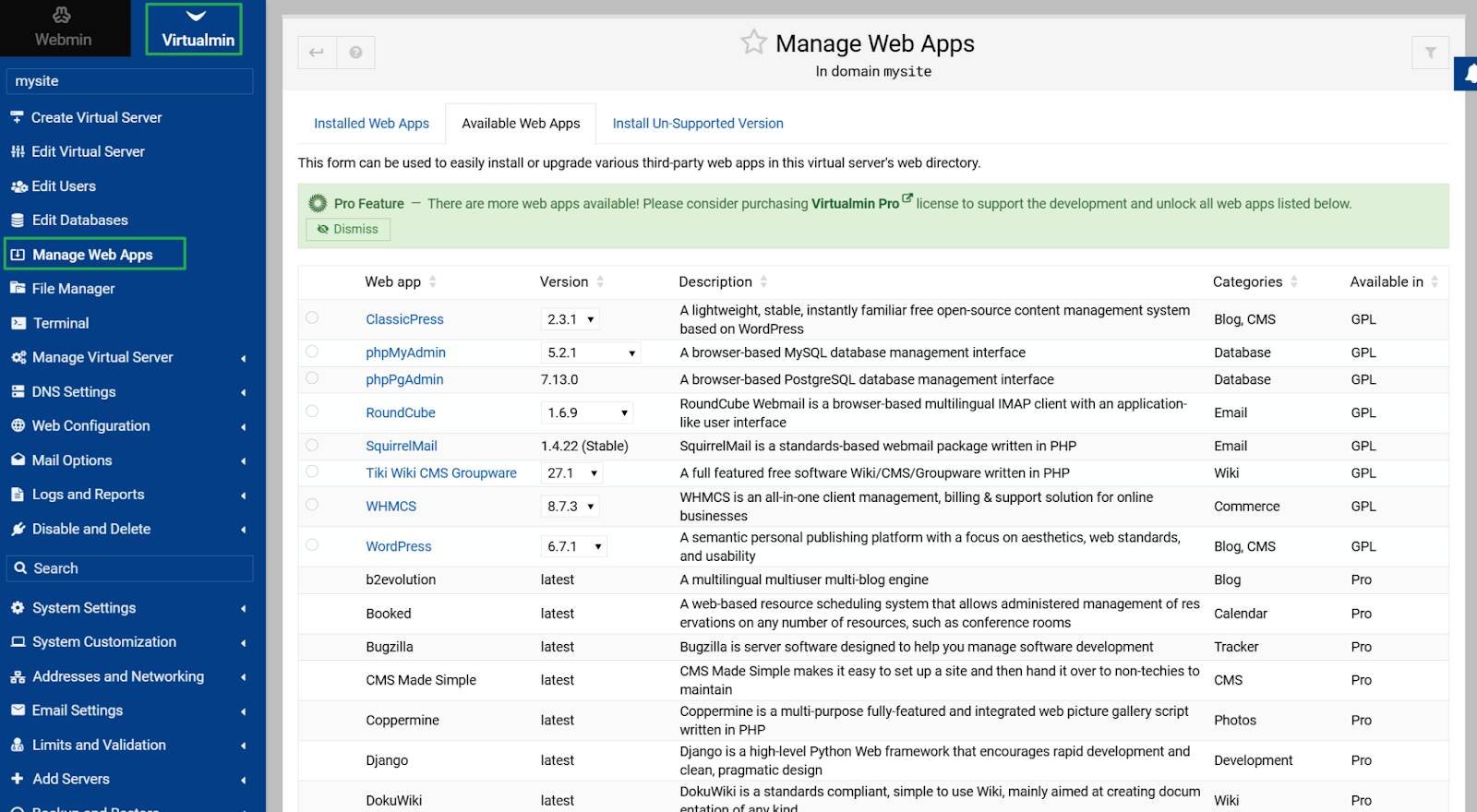1477x812 pixels.
Task: Select the phpPgAdmin radio button
Action: click(312, 378)
